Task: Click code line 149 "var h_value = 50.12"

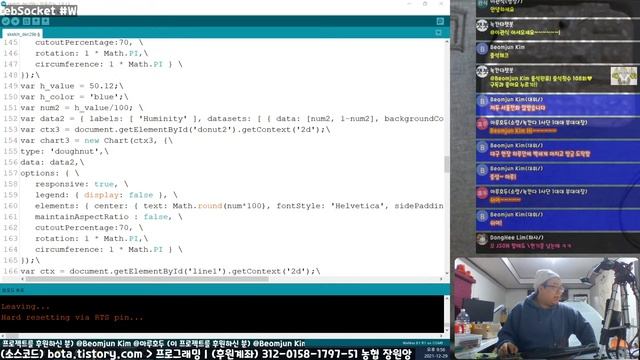Action: tap(72, 86)
